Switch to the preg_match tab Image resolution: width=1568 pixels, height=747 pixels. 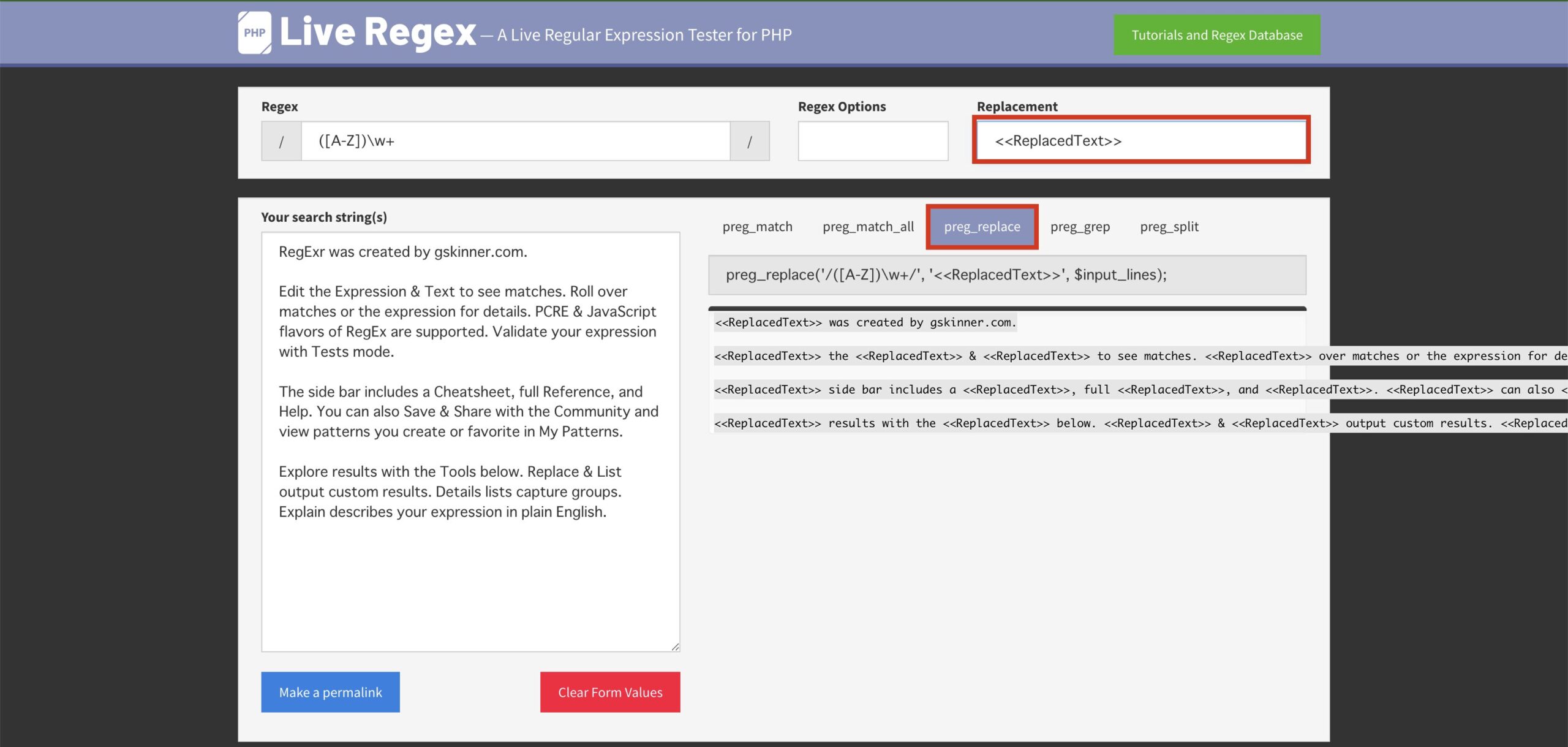click(757, 227)
